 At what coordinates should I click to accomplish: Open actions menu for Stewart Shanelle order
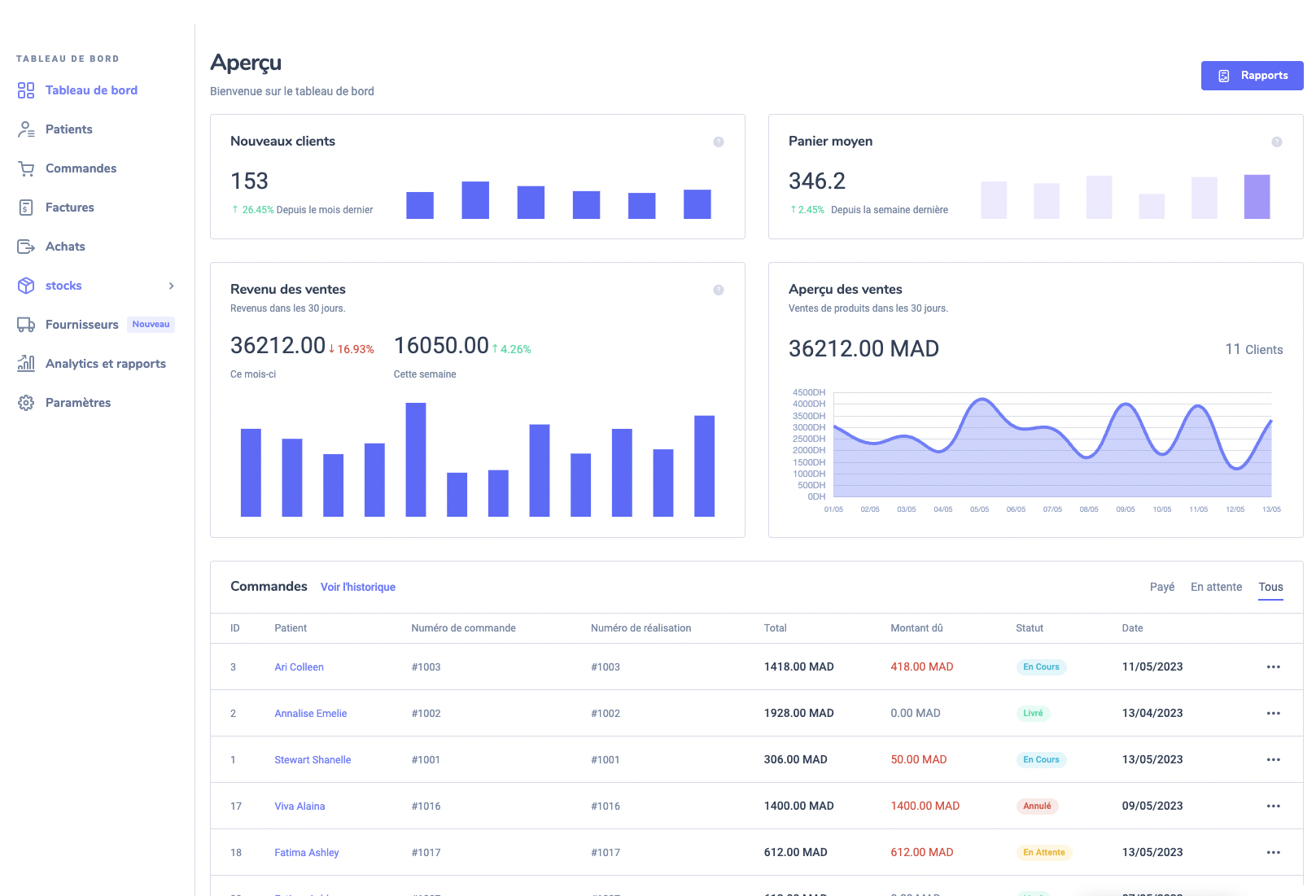pyautogui.click(x=1274, y=759)
